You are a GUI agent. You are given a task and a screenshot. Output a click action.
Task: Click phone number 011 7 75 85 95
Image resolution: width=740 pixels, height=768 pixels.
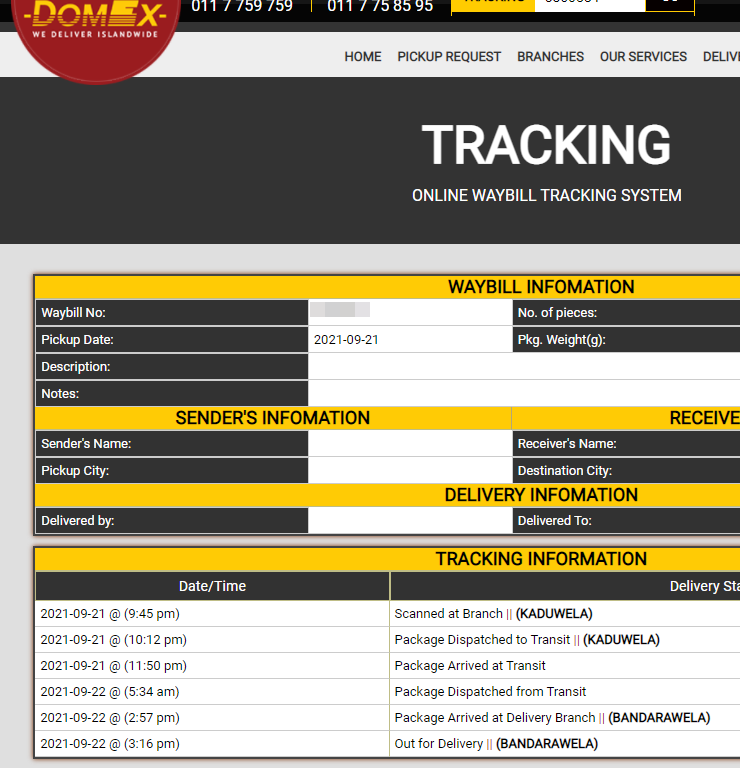pos(380,6)
